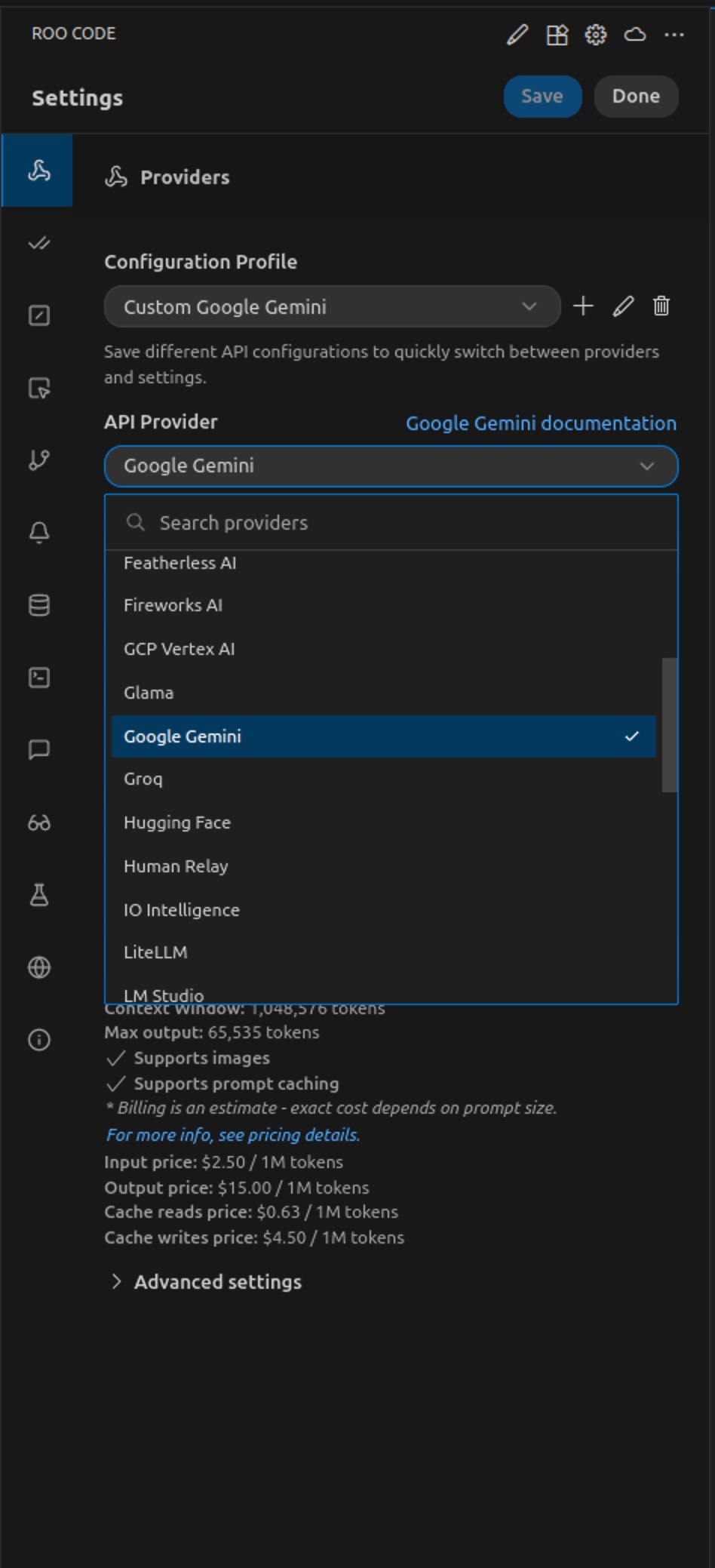Open the settings gear icon in header
The image size is (715, 1568).
click(x=596, y=35)
